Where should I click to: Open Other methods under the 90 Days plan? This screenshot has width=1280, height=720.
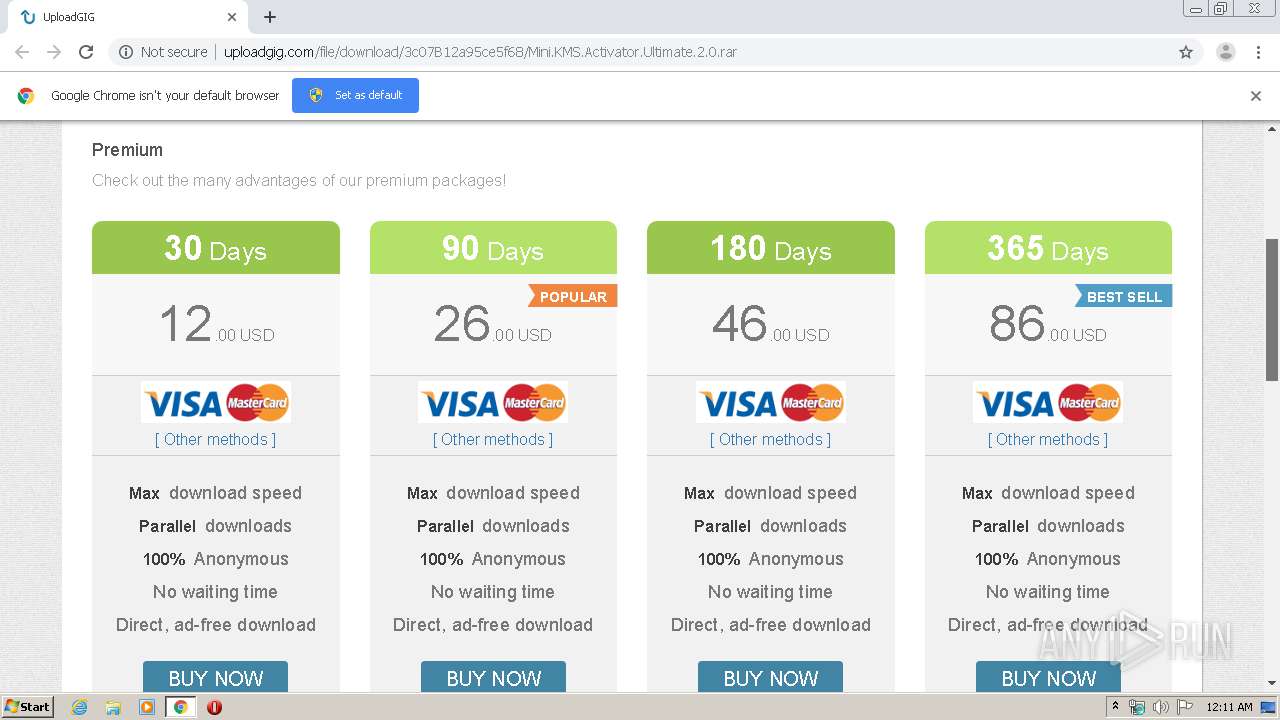pyautogui.click(x=493, y=439)
